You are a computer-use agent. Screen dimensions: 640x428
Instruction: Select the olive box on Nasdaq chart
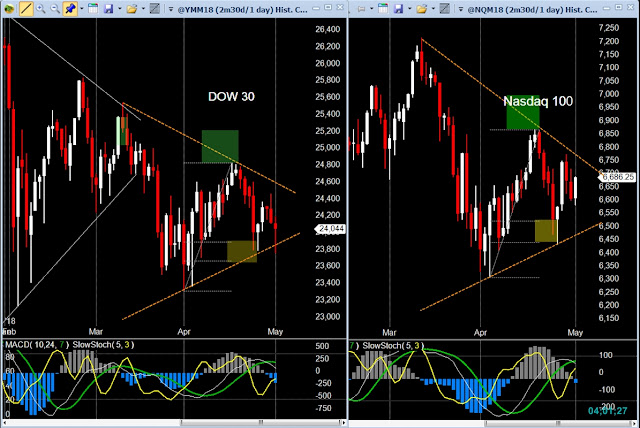click(546, 231)
